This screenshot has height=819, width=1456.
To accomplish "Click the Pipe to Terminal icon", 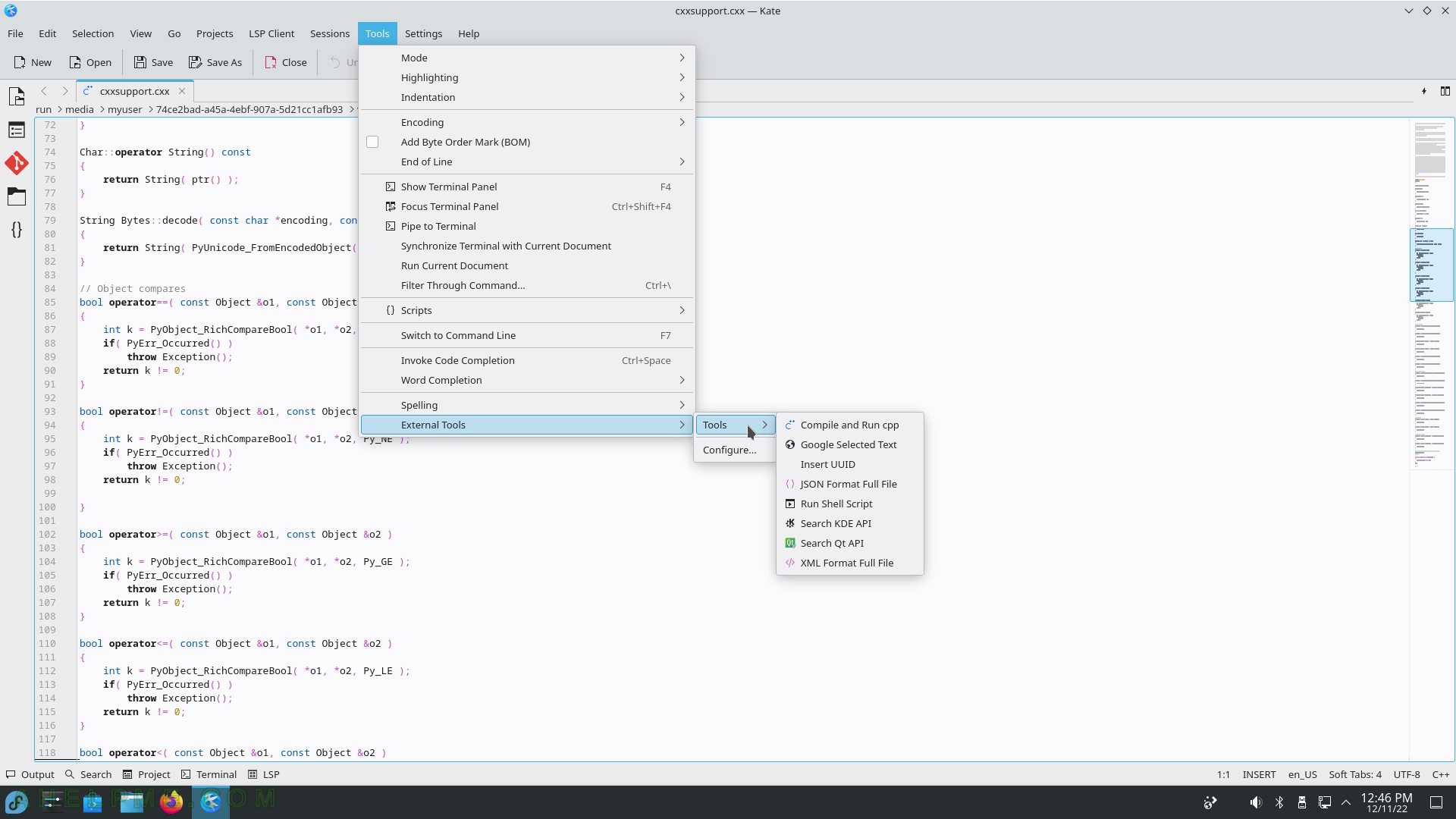I will [391, 226].
